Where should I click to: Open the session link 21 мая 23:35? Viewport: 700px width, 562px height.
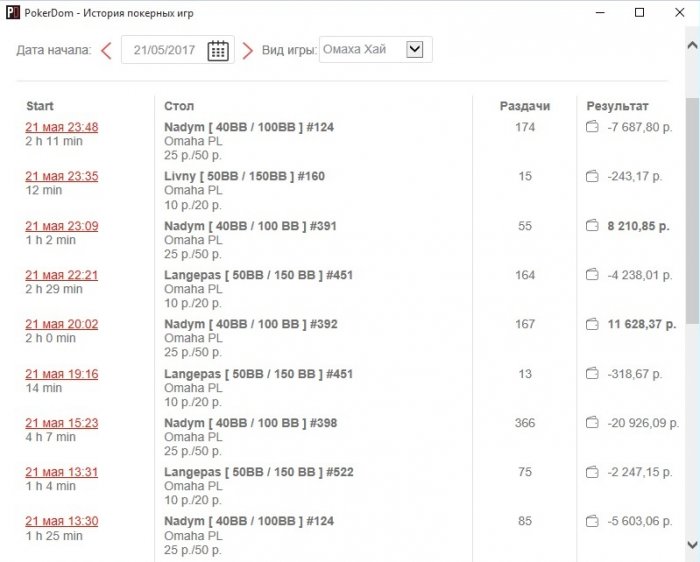62,176
